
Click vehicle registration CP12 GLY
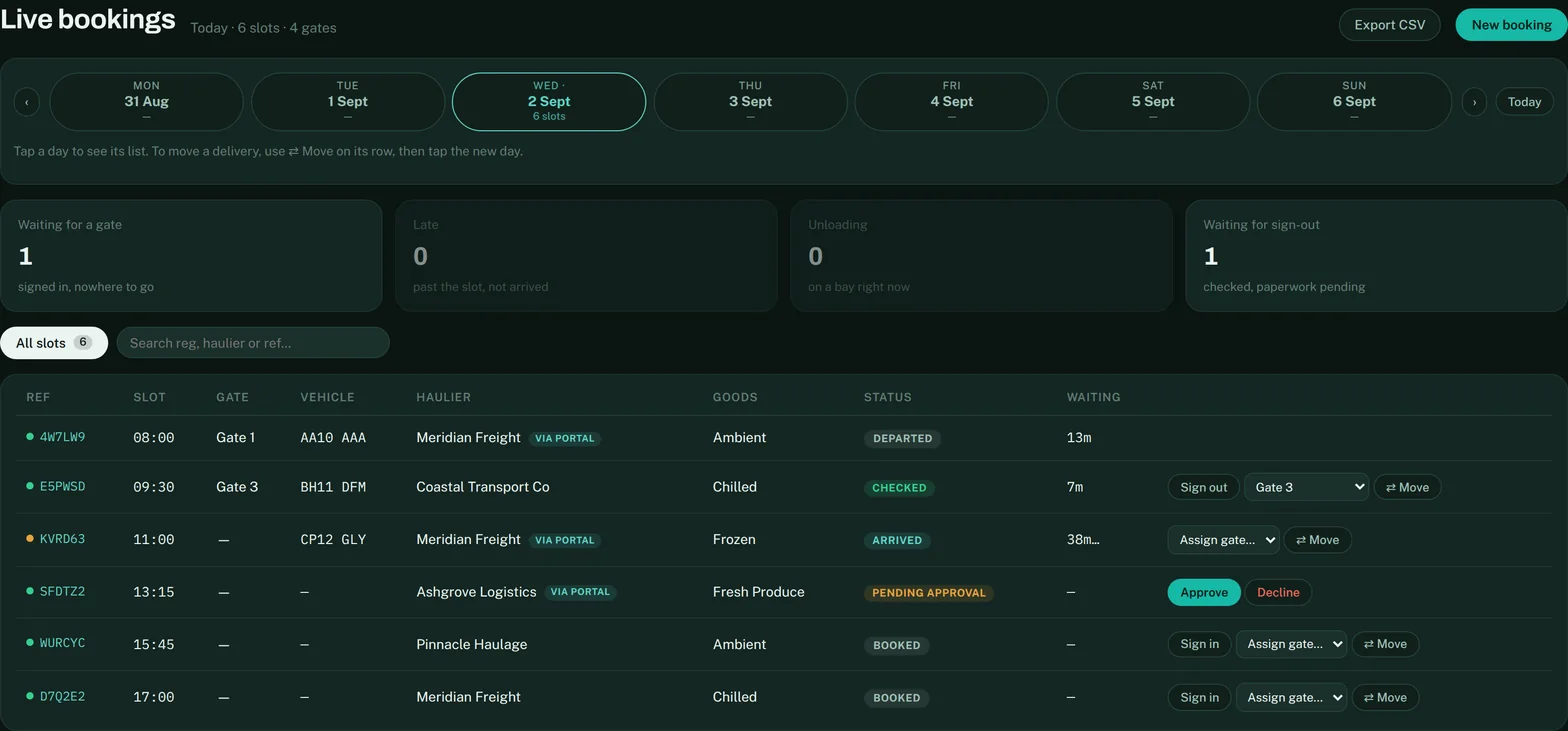tap(333, 540)
